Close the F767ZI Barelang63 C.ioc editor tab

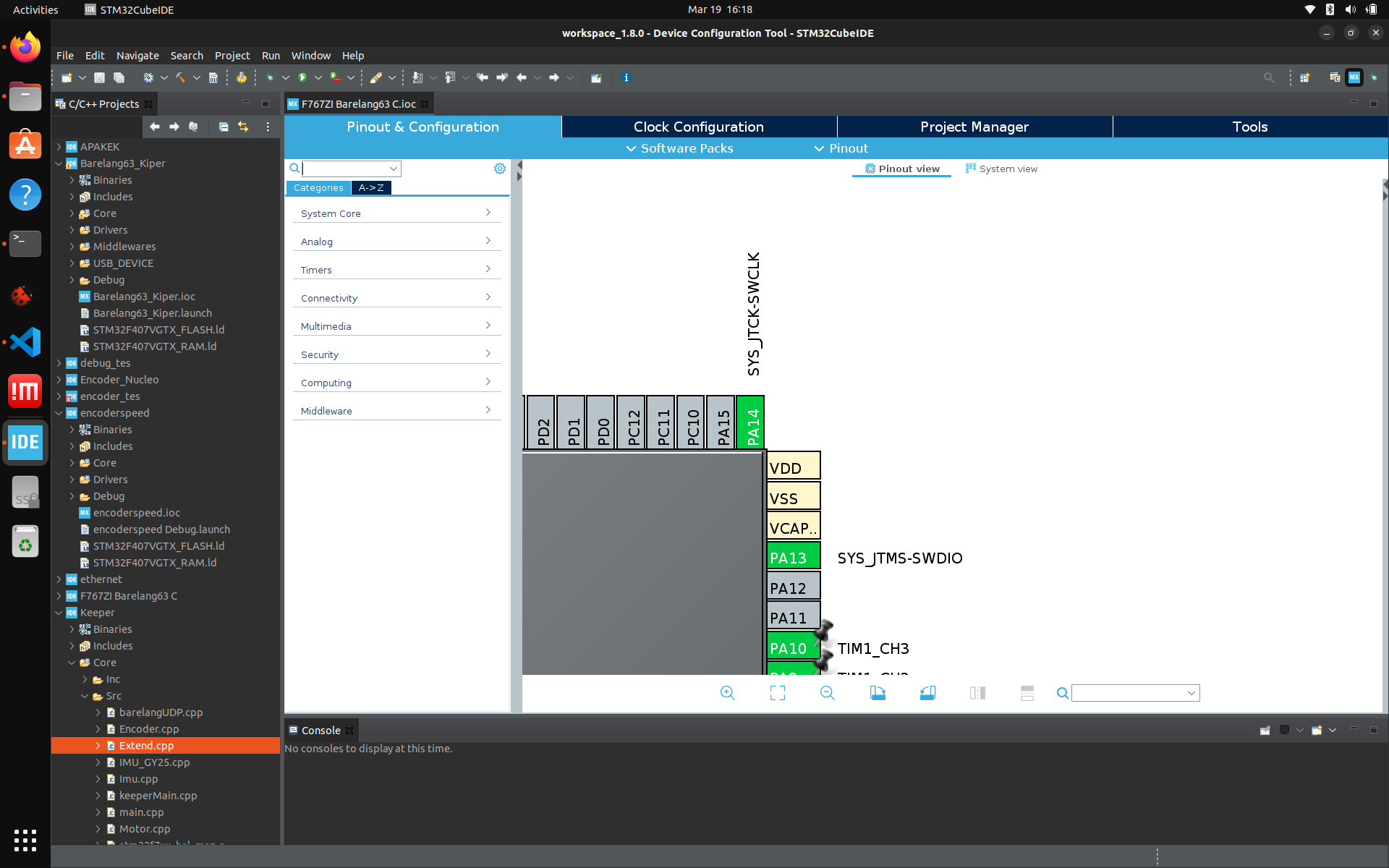pyautogui.click(x=425, y=104)
